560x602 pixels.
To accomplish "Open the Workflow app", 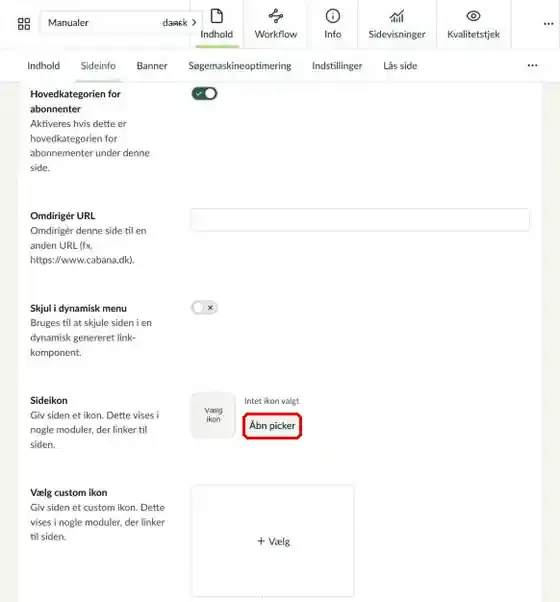I will click(x=276, y=24).
